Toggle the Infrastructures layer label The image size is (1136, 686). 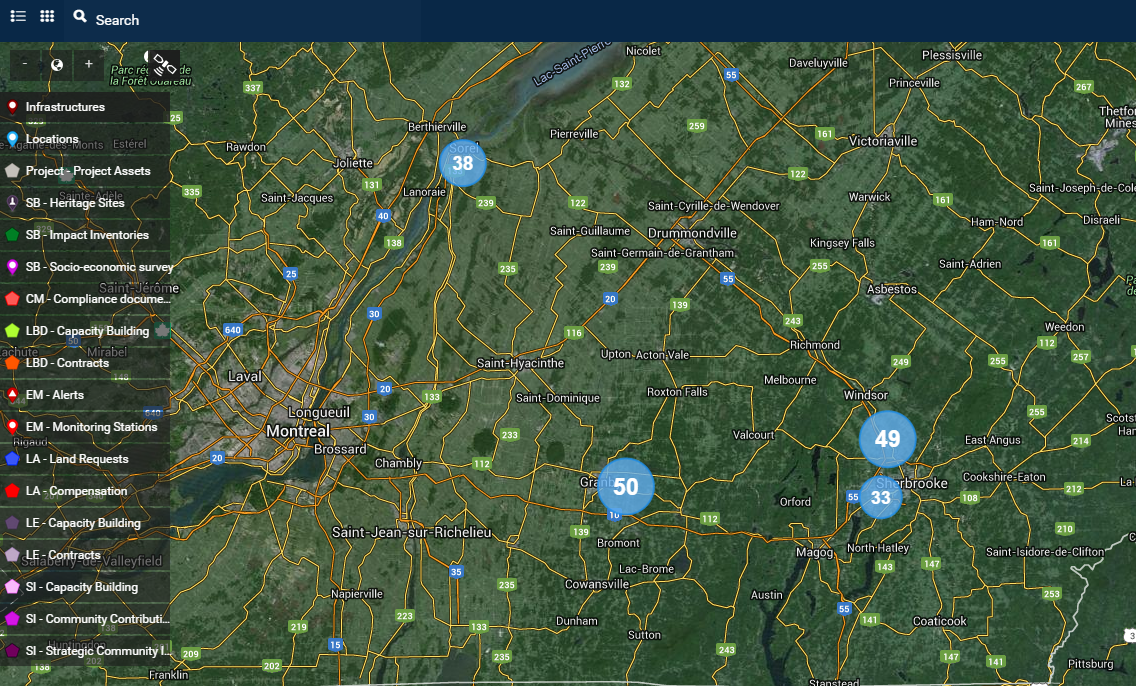pyautogui.click(x=65, y=107)
